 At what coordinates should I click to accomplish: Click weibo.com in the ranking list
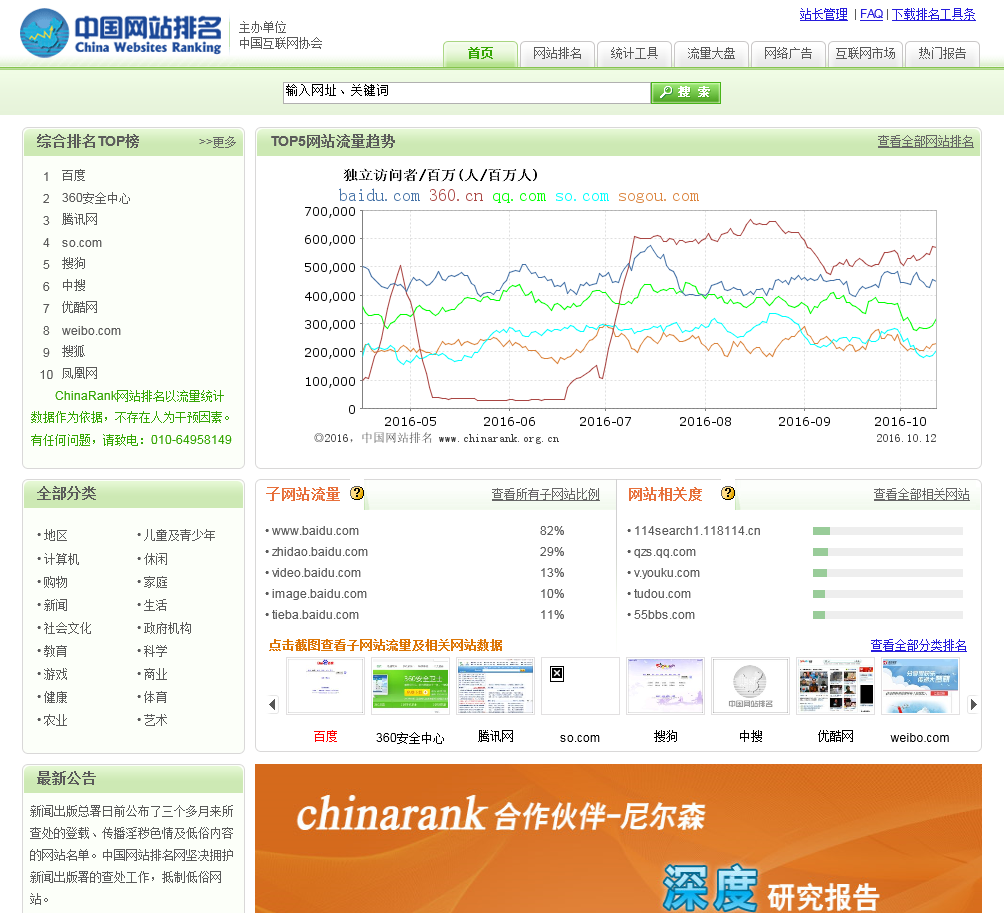[92, 331]
